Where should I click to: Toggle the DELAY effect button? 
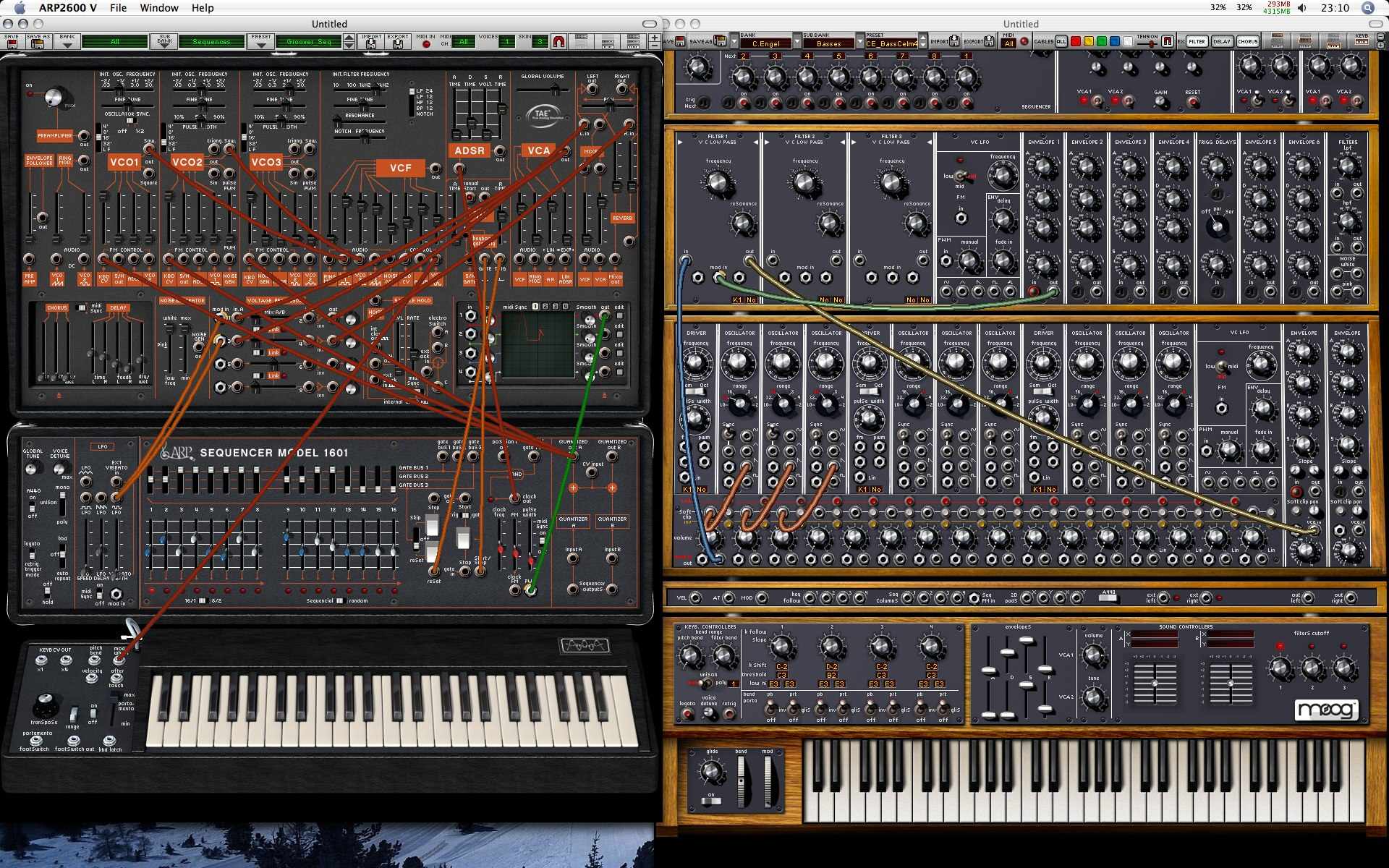1222,41
